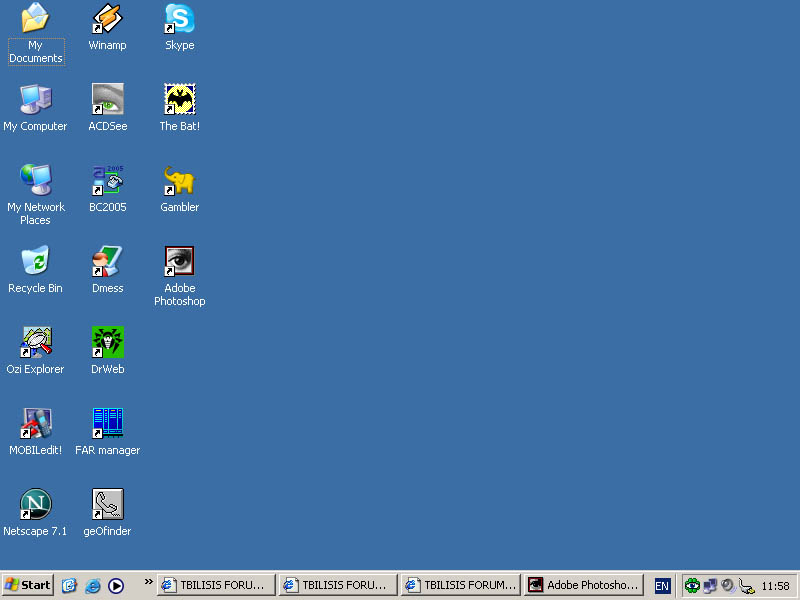Click the network connection tray icon
Viewport: 800px width, 600px height.
710,585
